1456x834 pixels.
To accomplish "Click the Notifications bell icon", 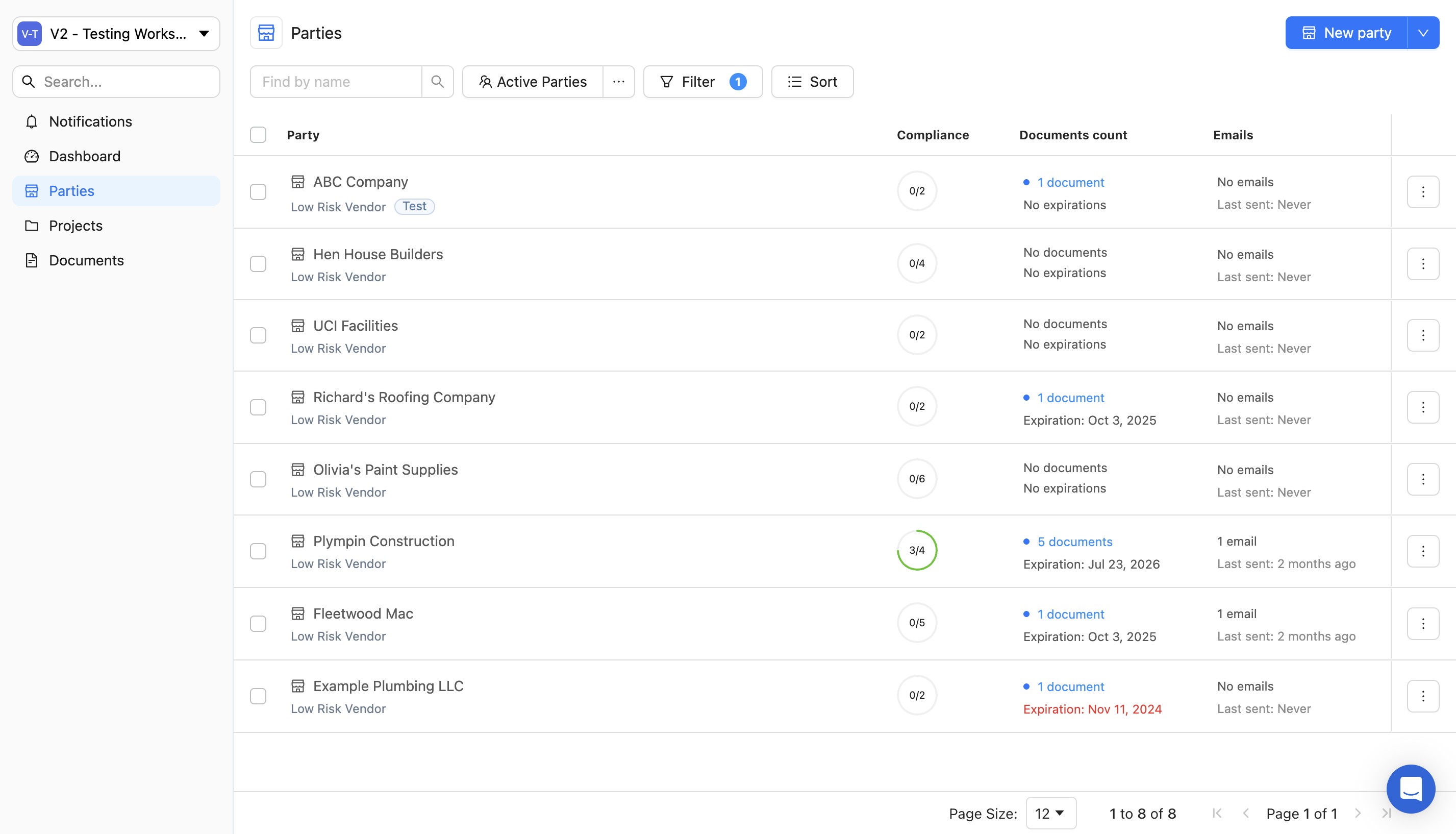I will [32, 121].
